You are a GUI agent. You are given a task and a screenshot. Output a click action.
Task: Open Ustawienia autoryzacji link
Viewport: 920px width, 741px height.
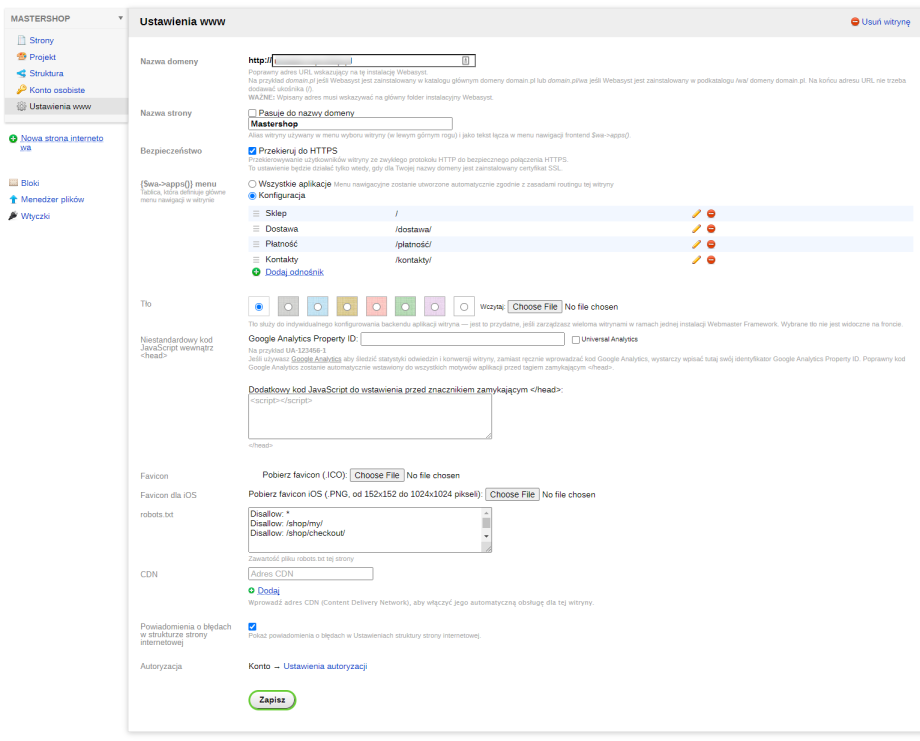[325, 666]
